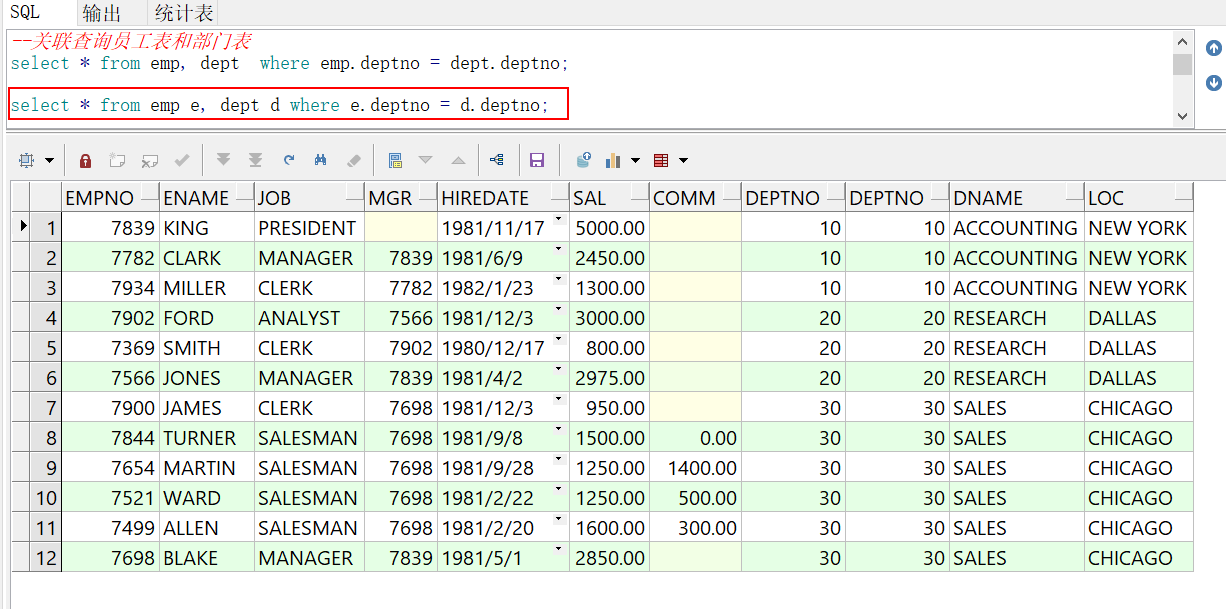
Task: Click the COMM column header
Action: click(695, 197)
